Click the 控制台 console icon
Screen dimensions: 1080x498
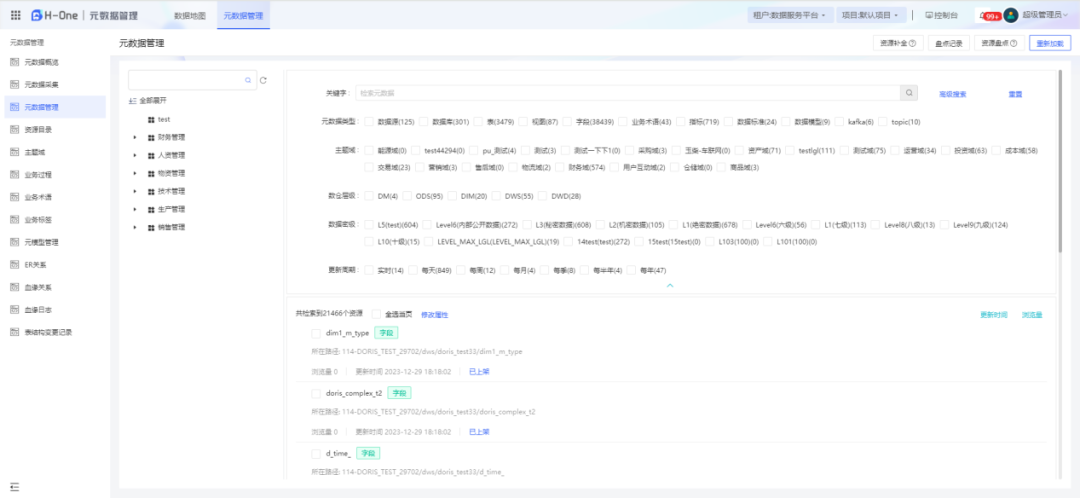(x=929, y=15)
